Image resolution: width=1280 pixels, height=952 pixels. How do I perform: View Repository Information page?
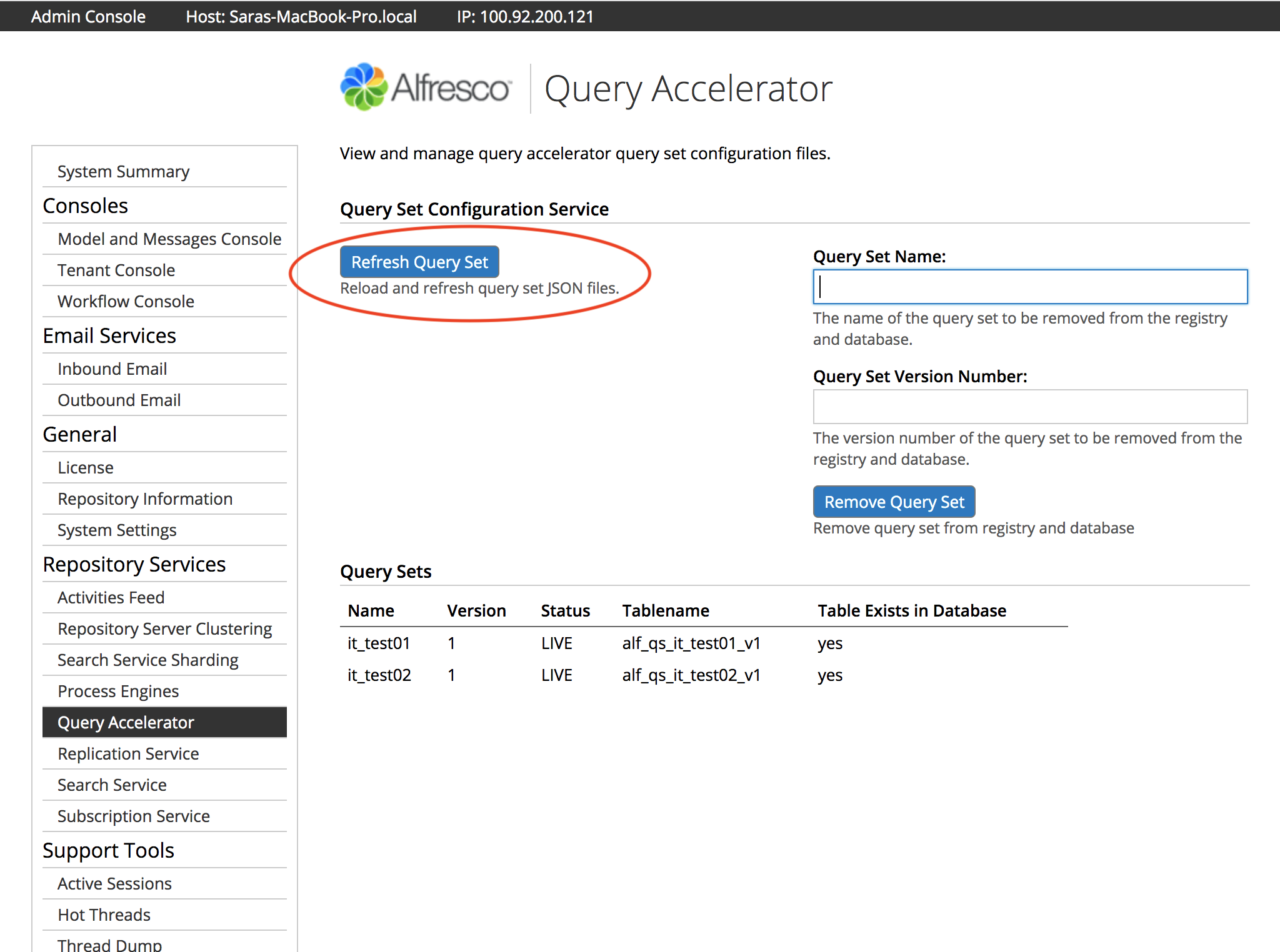[x=145, y=499]
